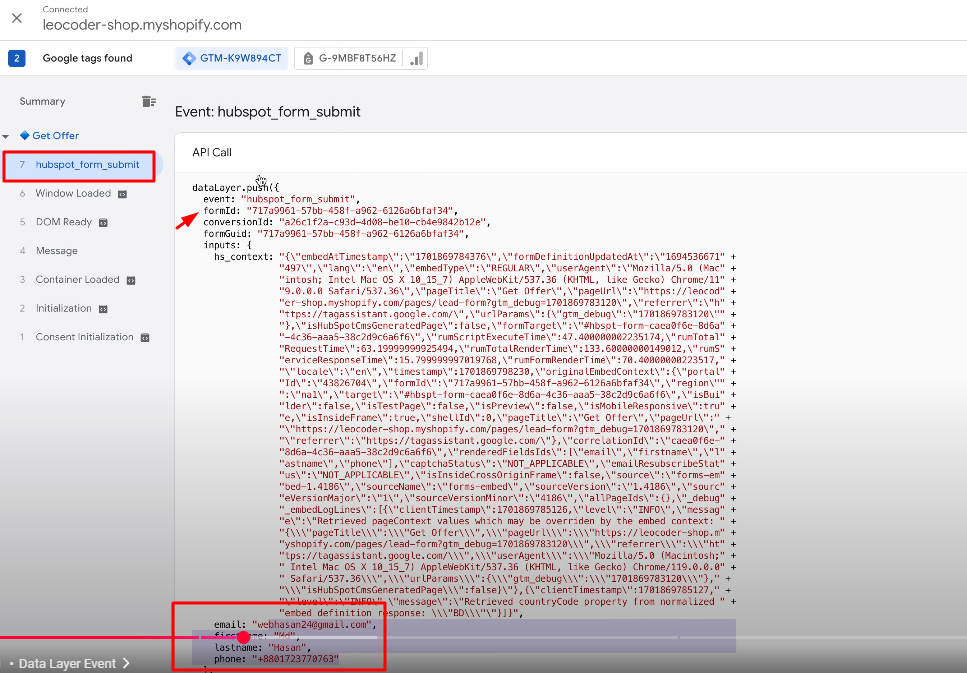The width and height of the screenshot is (967, 673).
Task: Select the G-9MBF8T56HZ Google tag
Action: [x=350, y=59]
